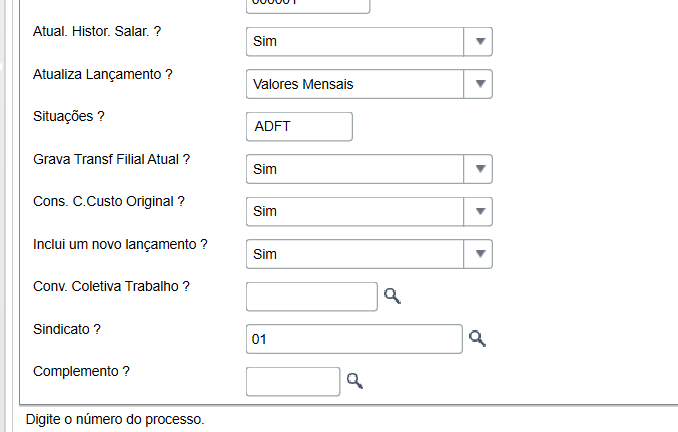Expand the Grava Transf Filial Atual dropdown
This screenshot has height=432, width=678.
pyautogui.click(x=479, y=169)
